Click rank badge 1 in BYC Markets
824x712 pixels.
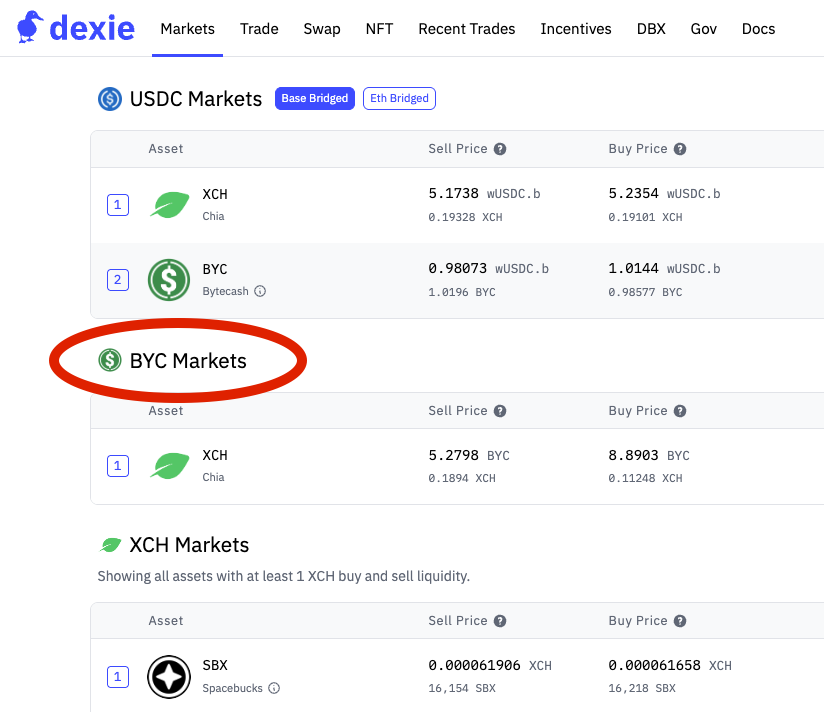pyautogui.click(x=118, y=466)
